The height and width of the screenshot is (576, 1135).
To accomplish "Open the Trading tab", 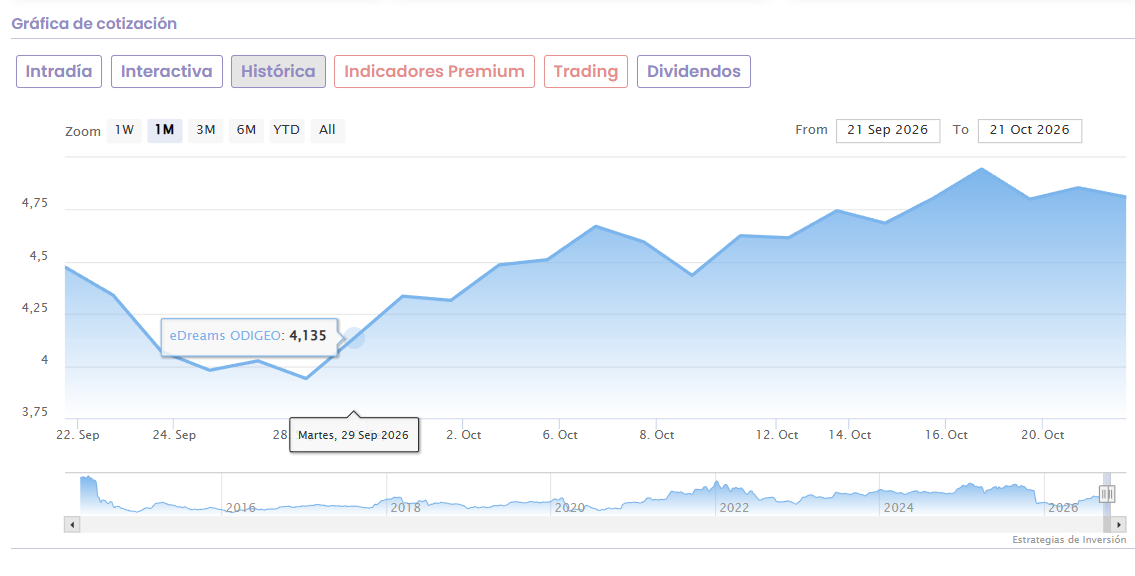I will [x=586, y=72].
